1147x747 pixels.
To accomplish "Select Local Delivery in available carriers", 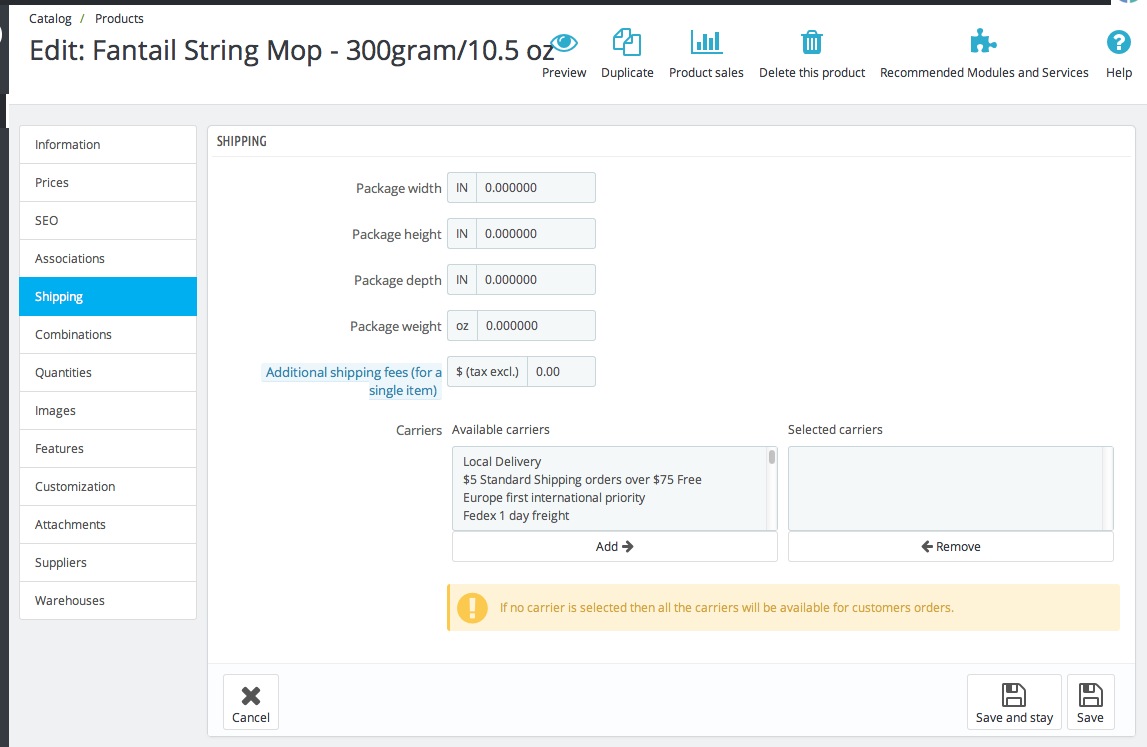I will click(x=502, y=462).
